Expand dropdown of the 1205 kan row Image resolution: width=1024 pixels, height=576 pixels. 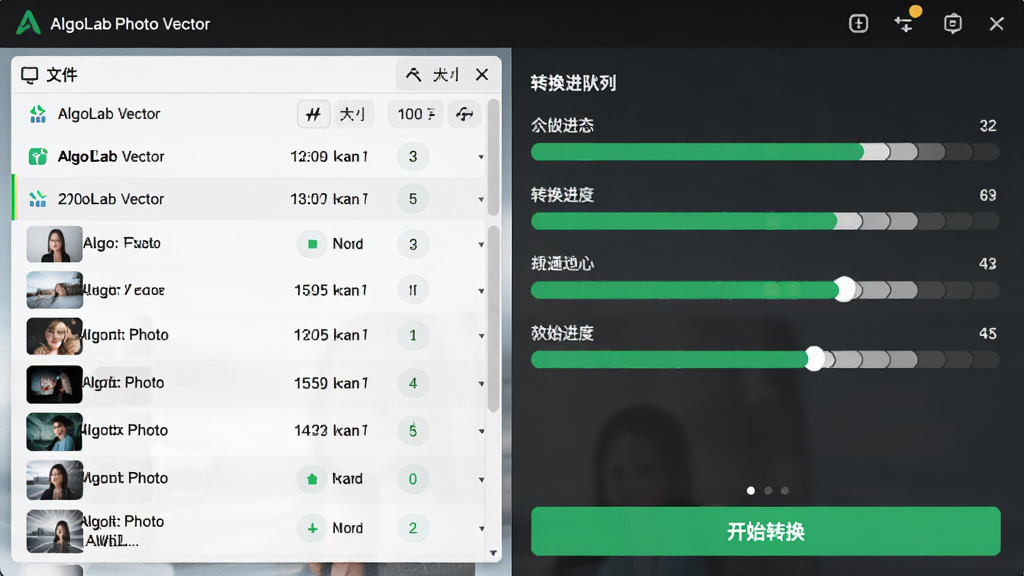pyautogui.click(x=481, y=336)
